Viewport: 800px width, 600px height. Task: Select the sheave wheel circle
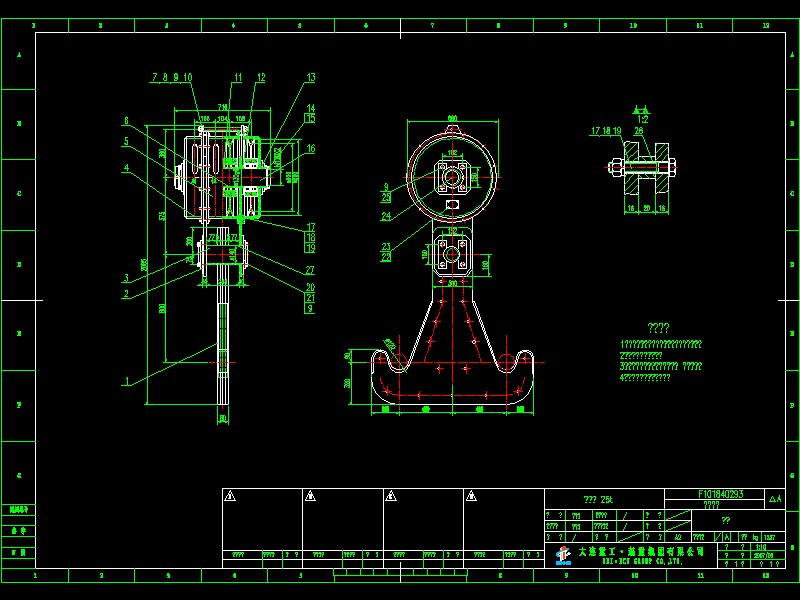453,177
